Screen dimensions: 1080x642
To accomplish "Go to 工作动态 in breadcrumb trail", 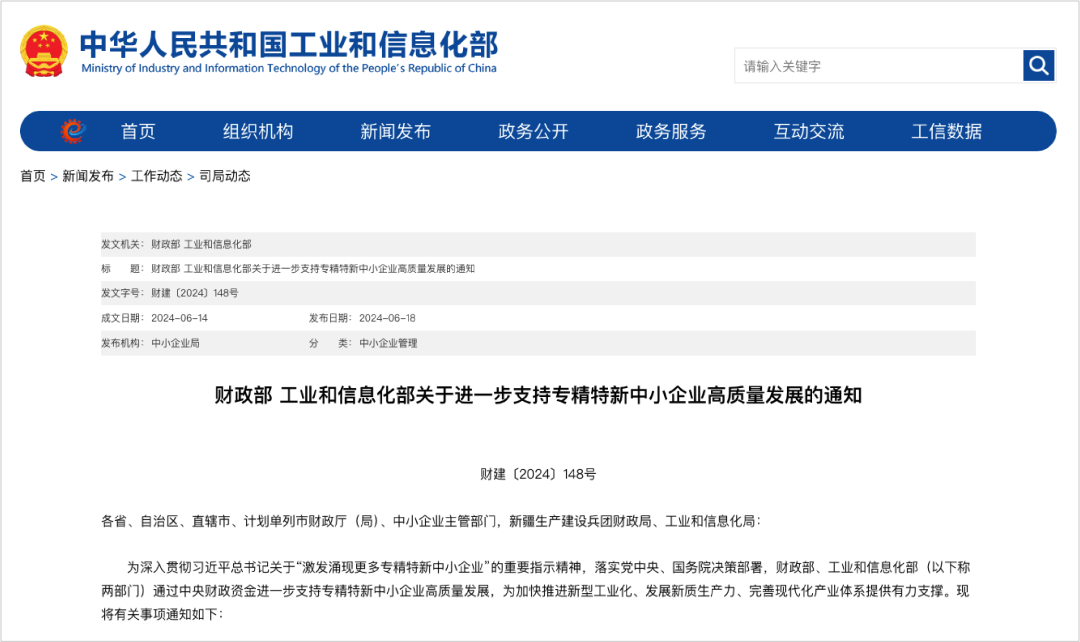I will coord(156,176).
